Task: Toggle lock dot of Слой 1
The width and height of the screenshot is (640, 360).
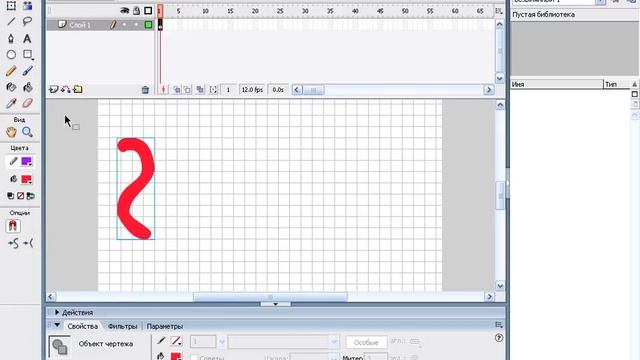Action: 136,25
